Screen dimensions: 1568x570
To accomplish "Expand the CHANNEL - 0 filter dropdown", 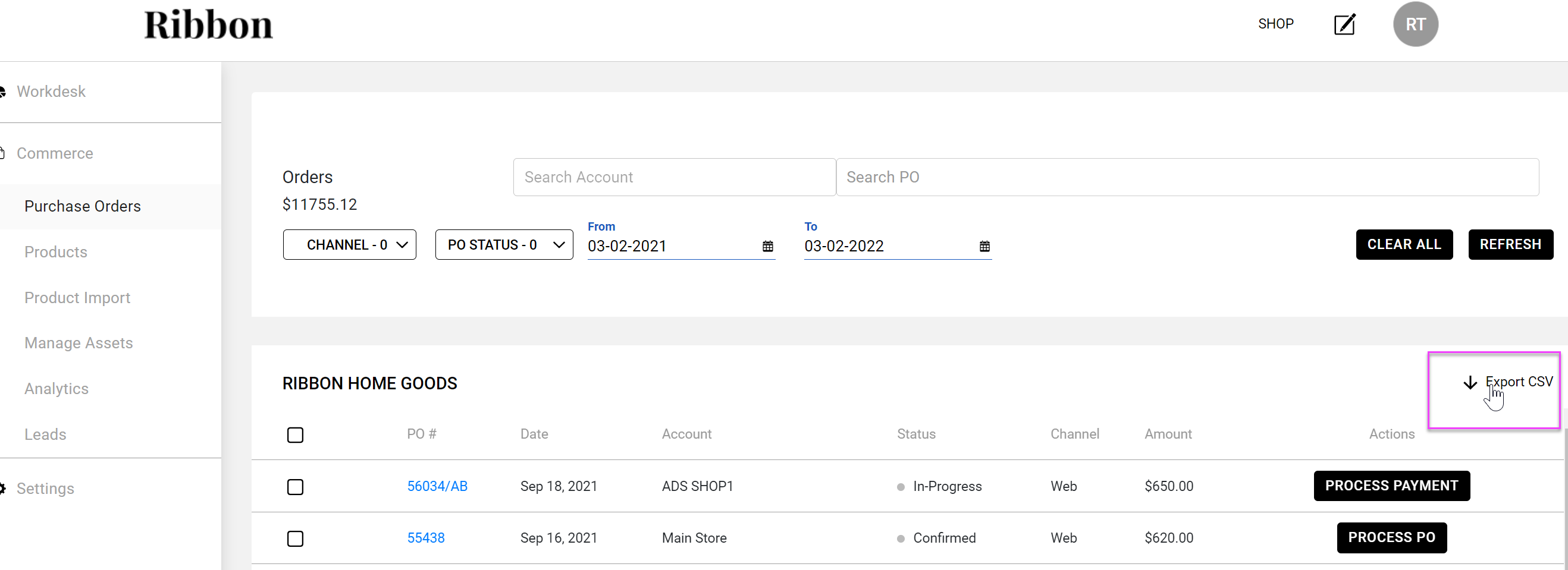I will pos(349,244).
